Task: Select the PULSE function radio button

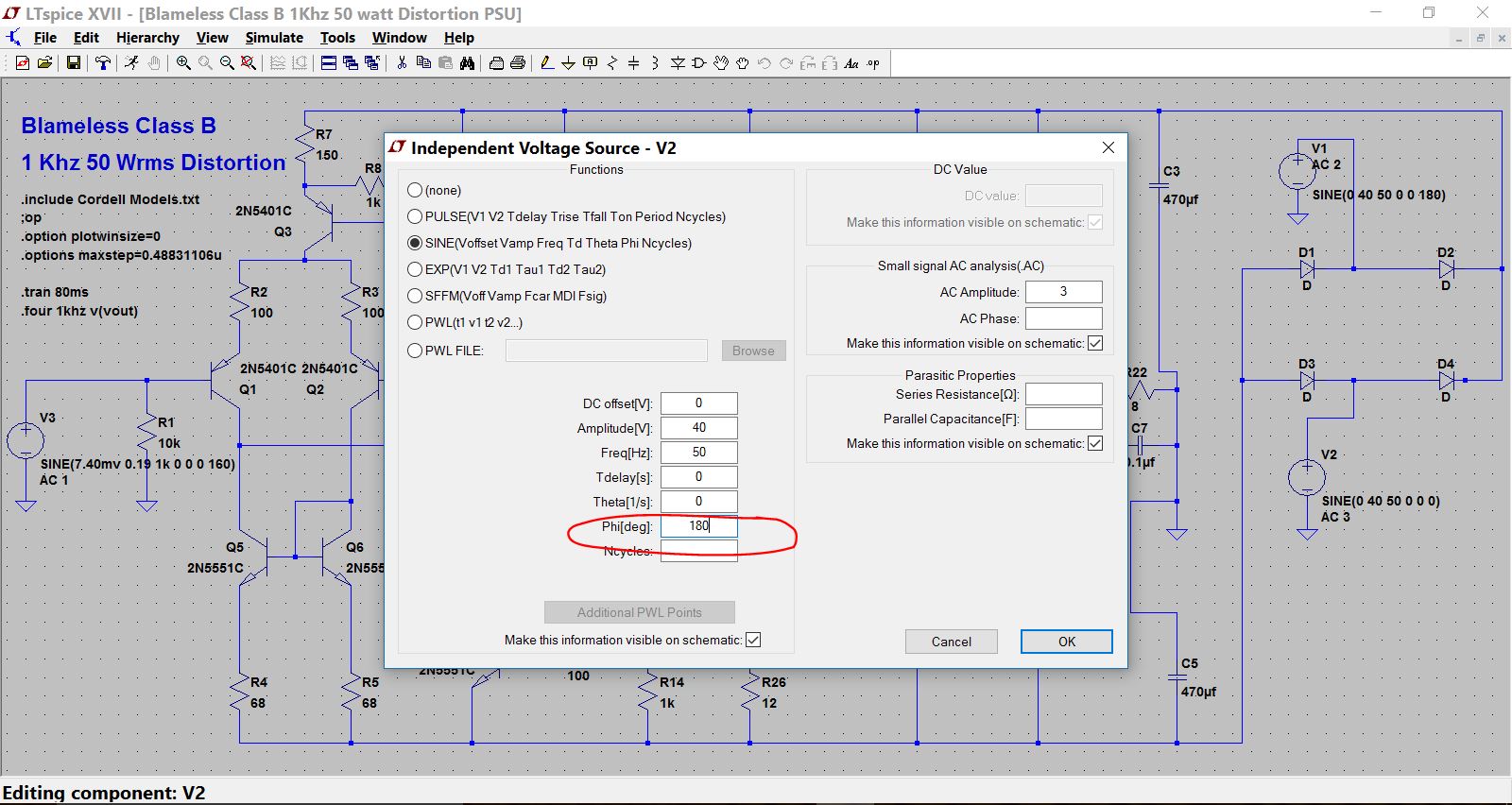Action: (415, 216)
